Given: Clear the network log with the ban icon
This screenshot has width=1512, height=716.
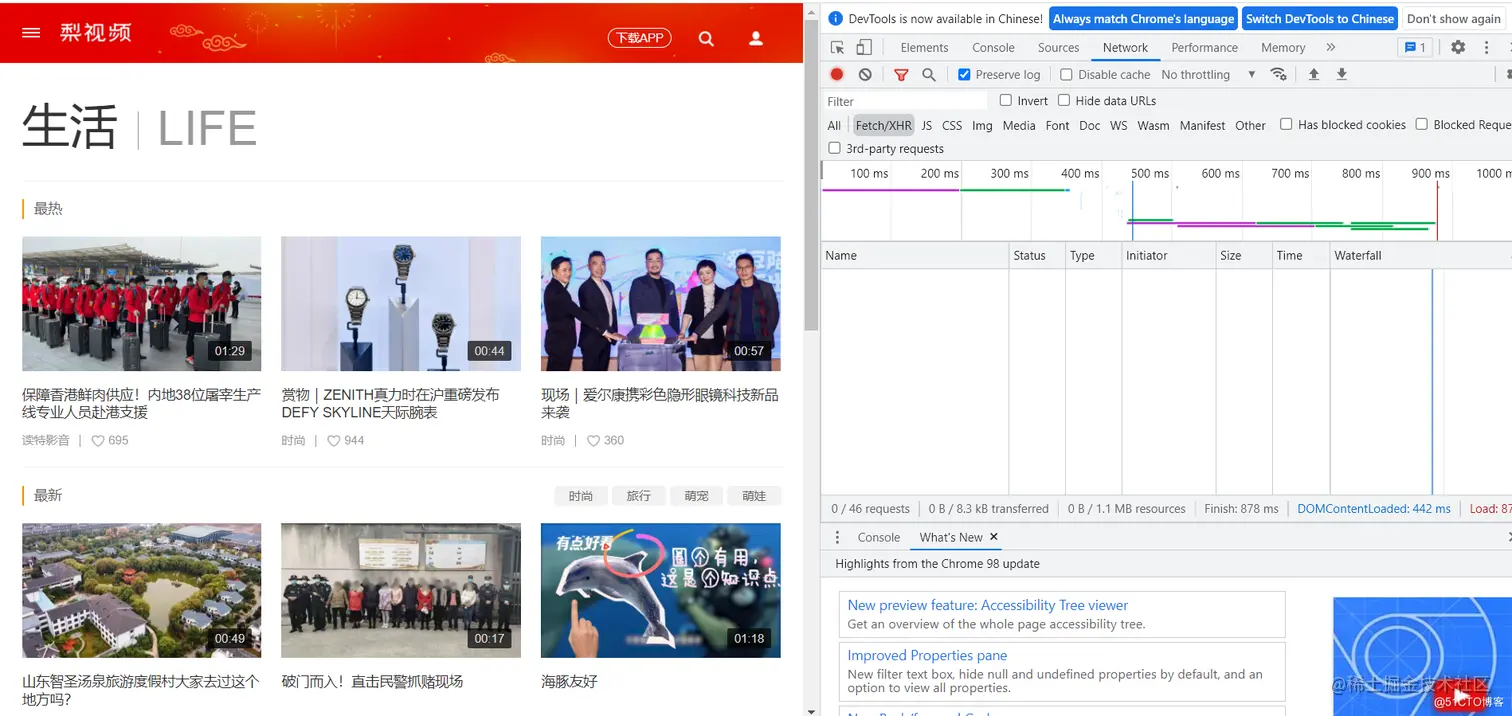Looking at the screenshot, I should point(865,74).
